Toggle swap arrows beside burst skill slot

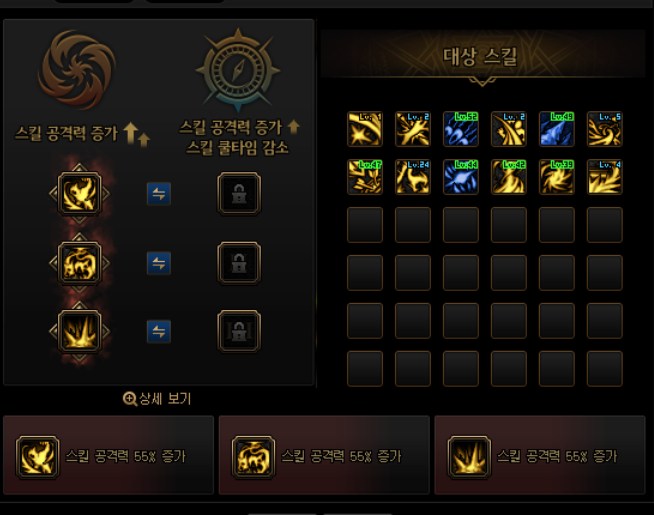coord(159,332)
